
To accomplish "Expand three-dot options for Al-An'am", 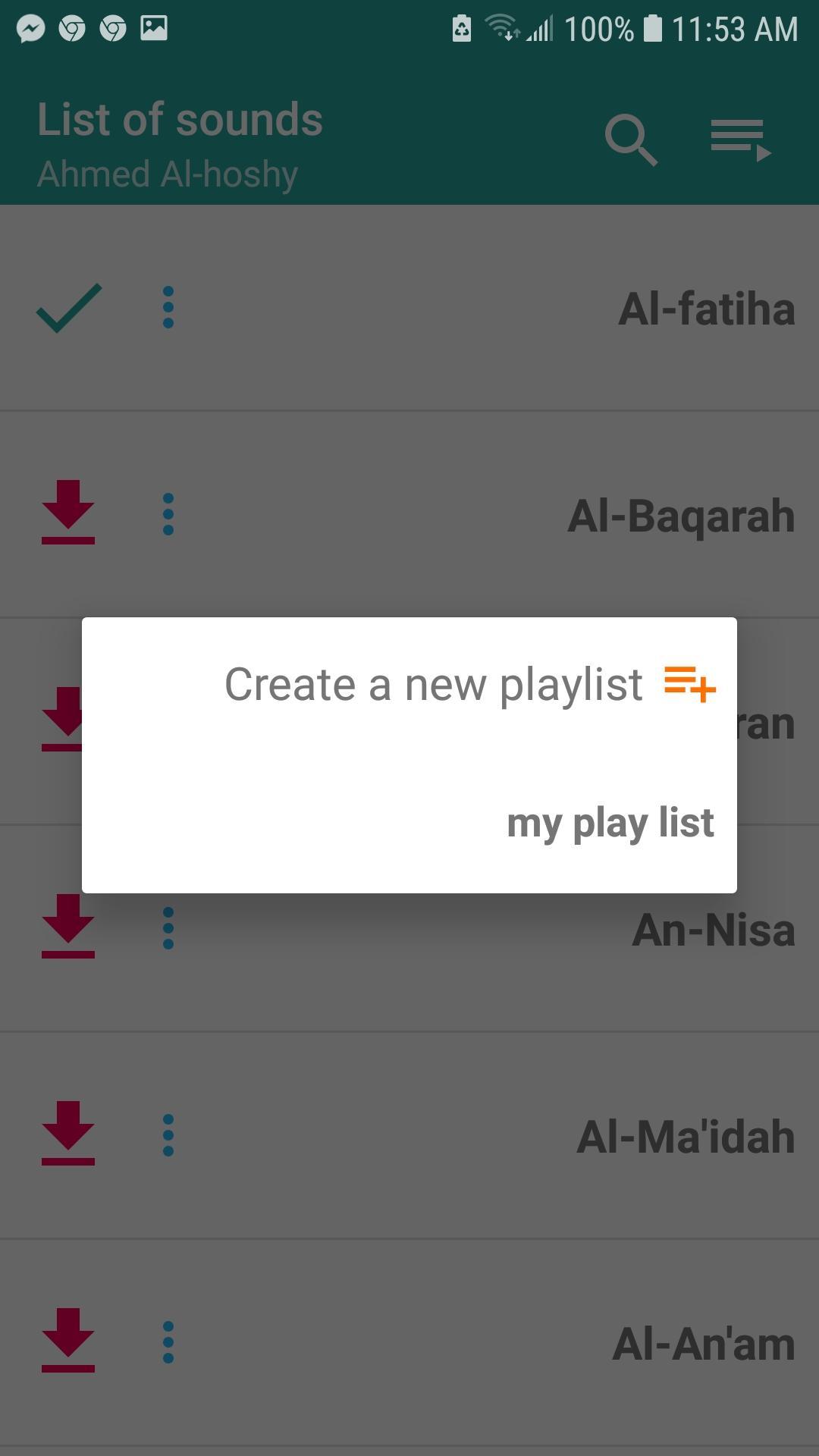I will [x=168, y=1342].
